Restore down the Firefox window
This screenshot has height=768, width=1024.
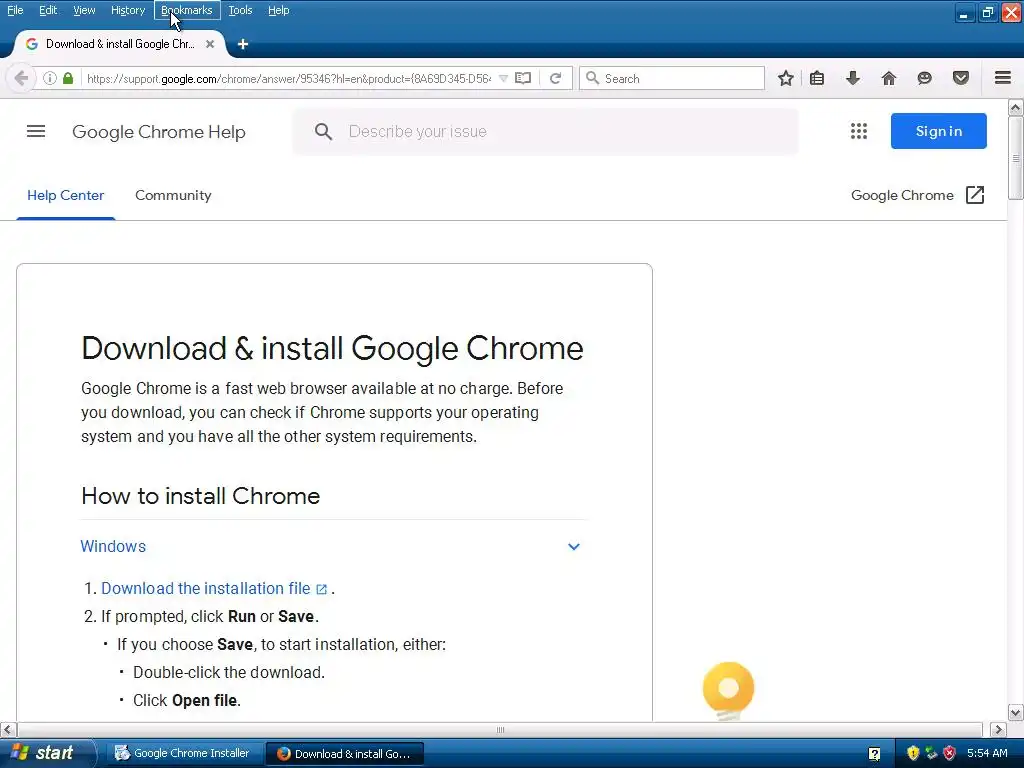pyautogui.click(x=987, y=12)
